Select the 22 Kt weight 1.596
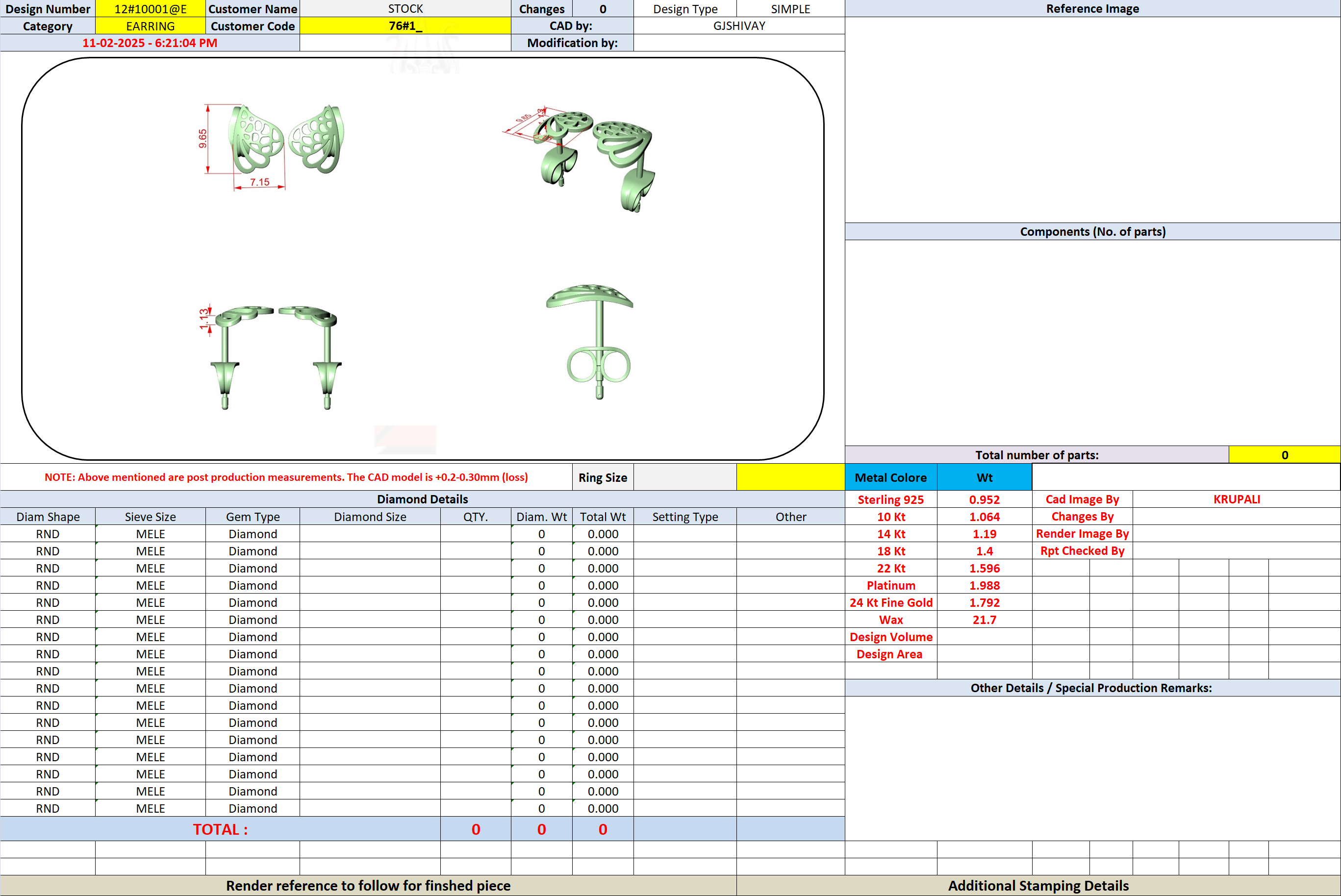 pos(985,568)
